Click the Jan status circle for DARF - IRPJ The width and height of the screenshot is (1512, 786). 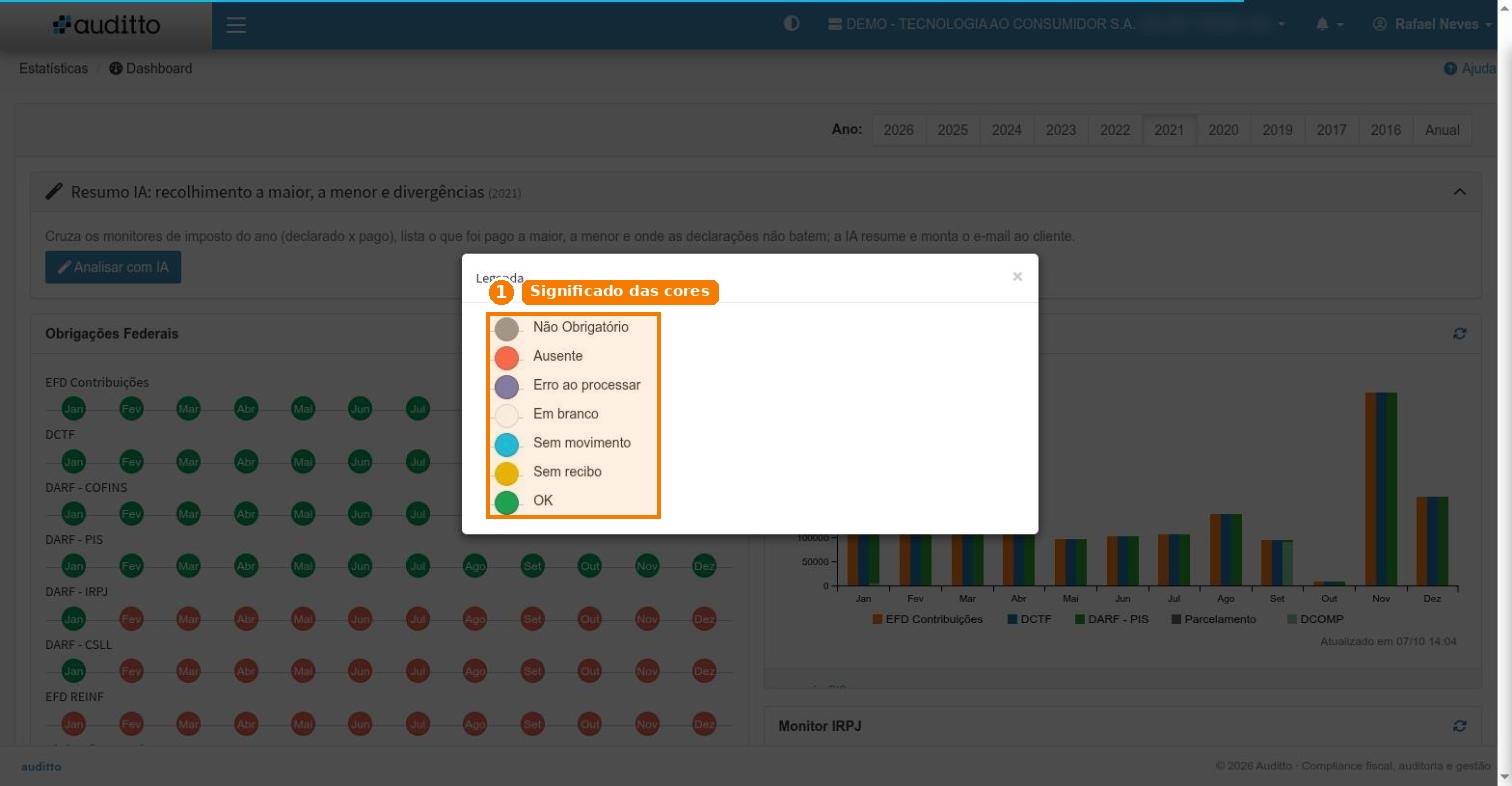point(74,618)
